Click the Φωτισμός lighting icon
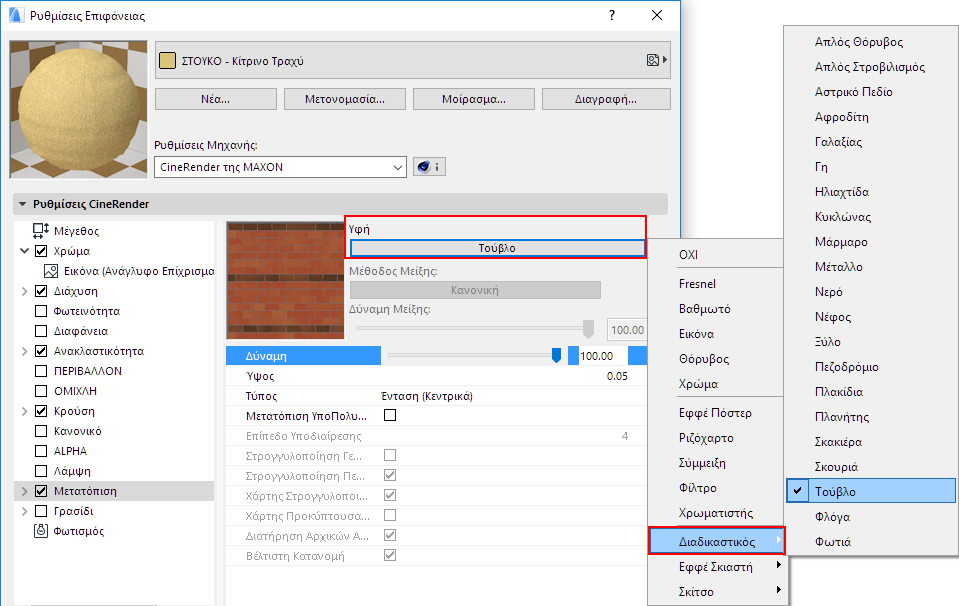Image resolution: width=959 pixels, height=606 pixels. click(41, 531)
